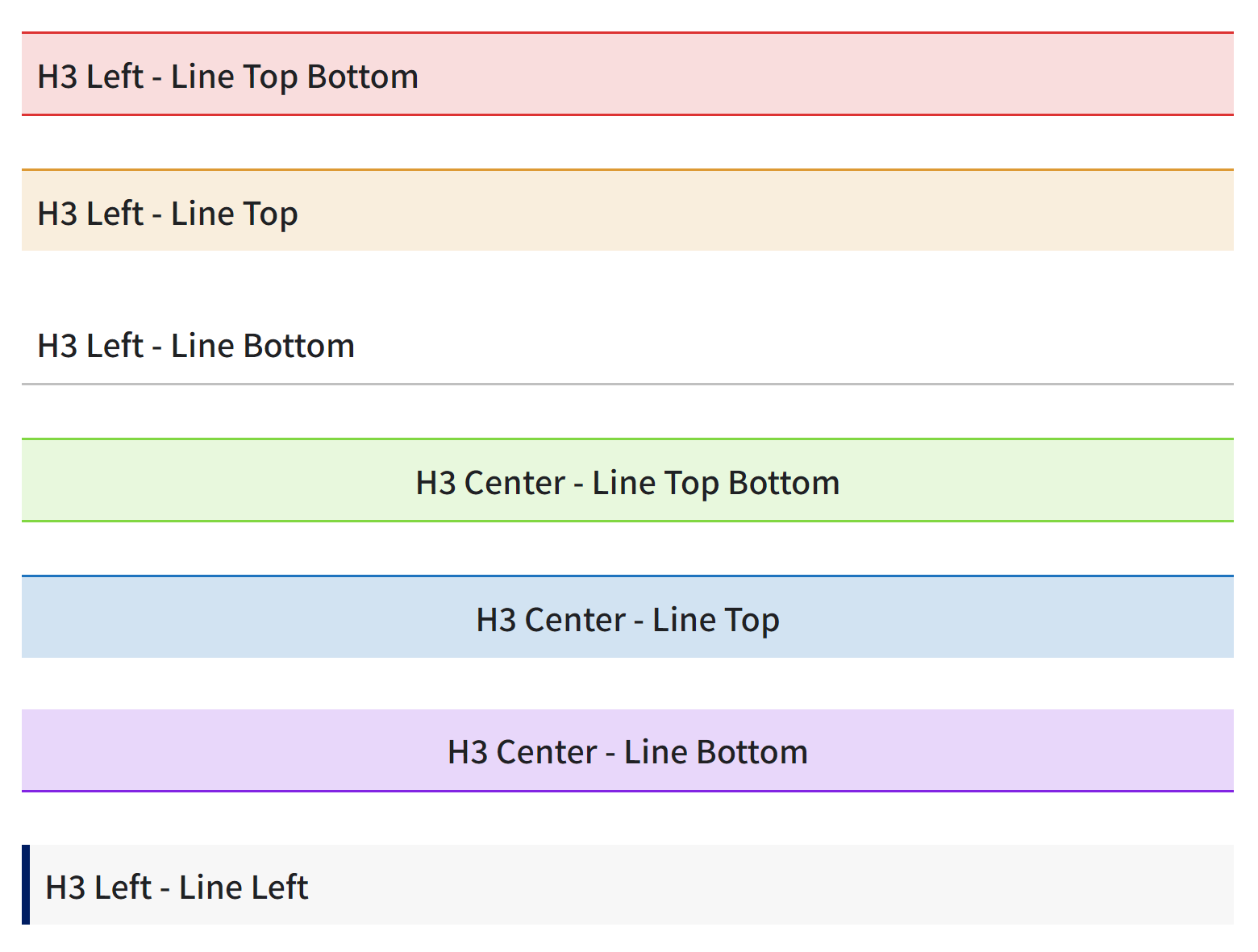Click the word 'Bottom' in the pink heading
This screenshot has height=952, width=1258.
[x=363, y=77]
